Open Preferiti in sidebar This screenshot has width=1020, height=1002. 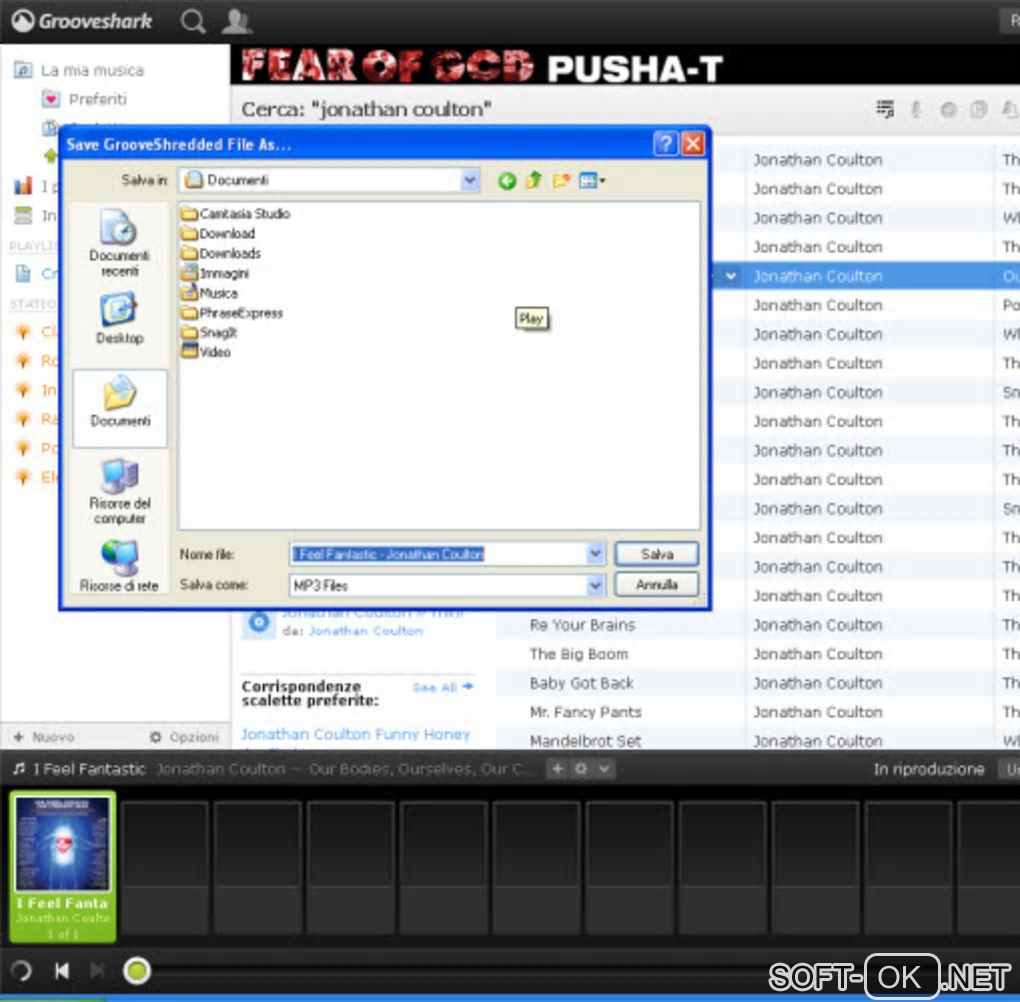pos(85,99)
